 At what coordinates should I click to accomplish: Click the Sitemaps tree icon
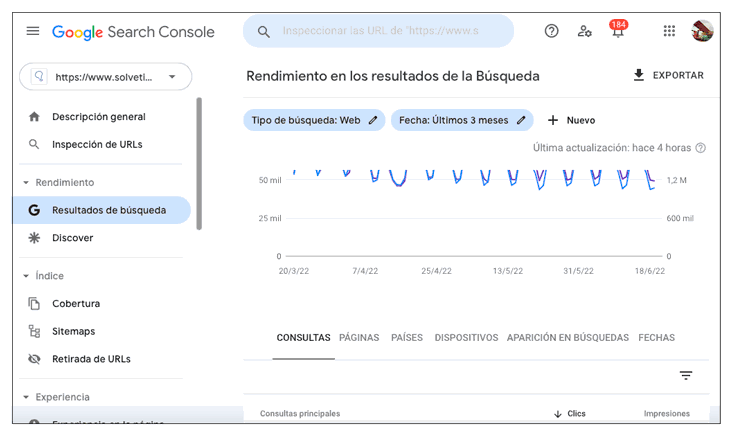click(x=34, y=331)
